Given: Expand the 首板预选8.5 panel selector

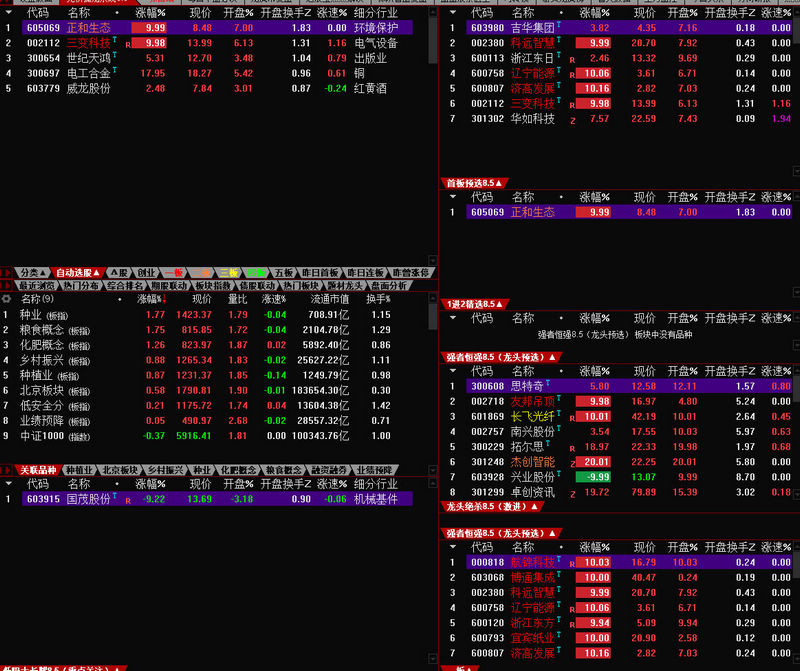Looking at the screenshot, I should tap(474, 183).
